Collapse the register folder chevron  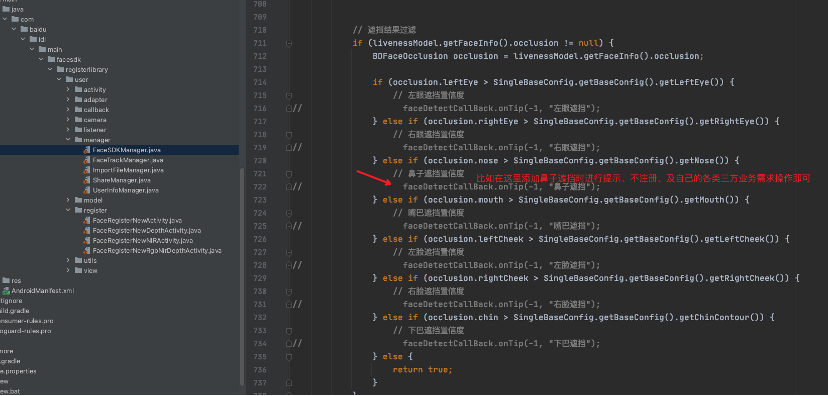point(69,210)
